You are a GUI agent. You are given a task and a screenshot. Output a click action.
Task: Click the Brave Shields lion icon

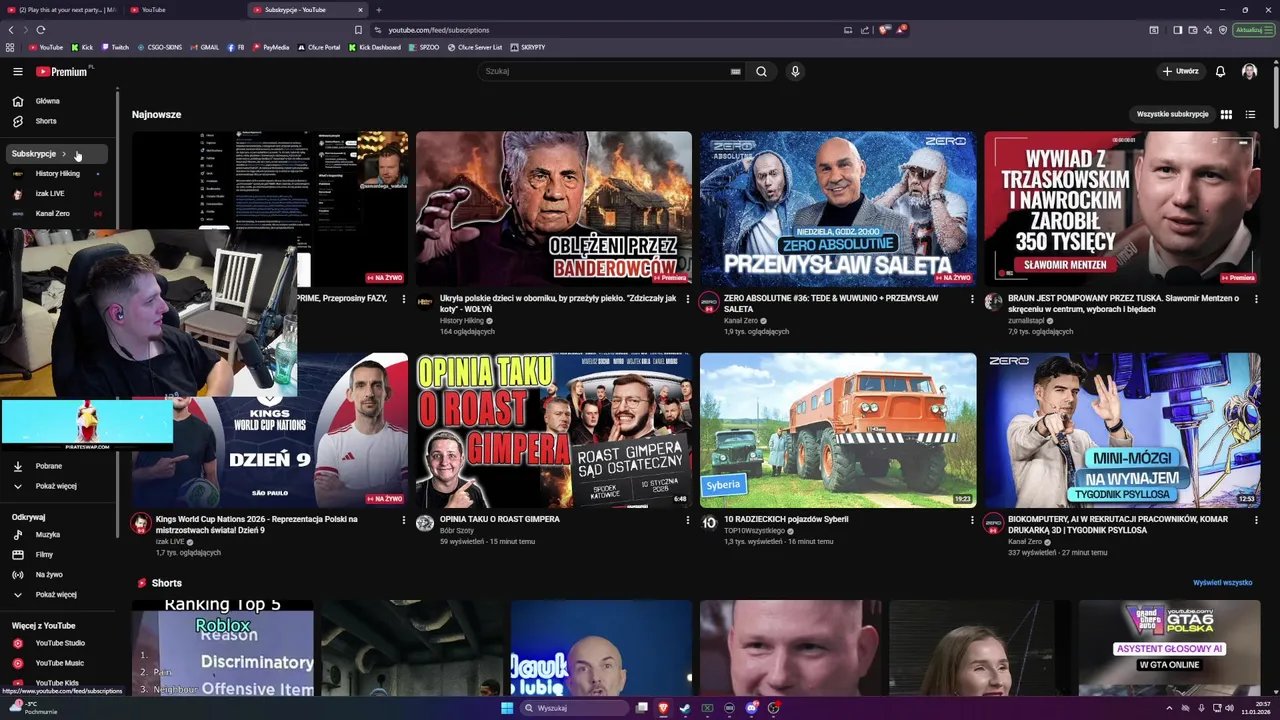[x=884, y=30]
